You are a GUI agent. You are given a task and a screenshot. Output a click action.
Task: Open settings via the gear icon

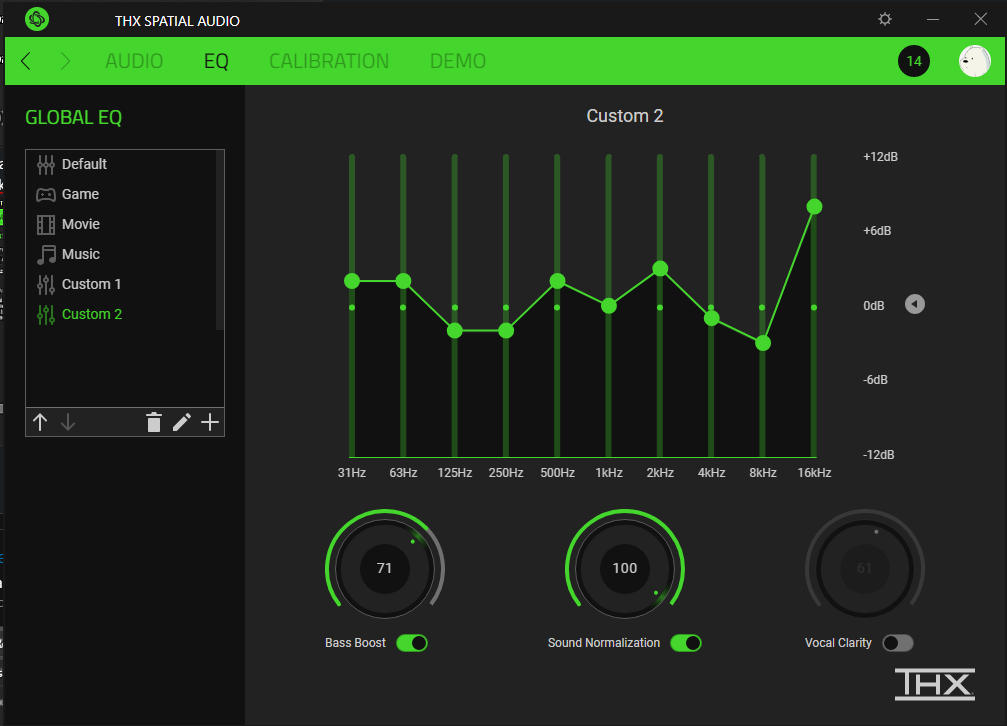885,19
